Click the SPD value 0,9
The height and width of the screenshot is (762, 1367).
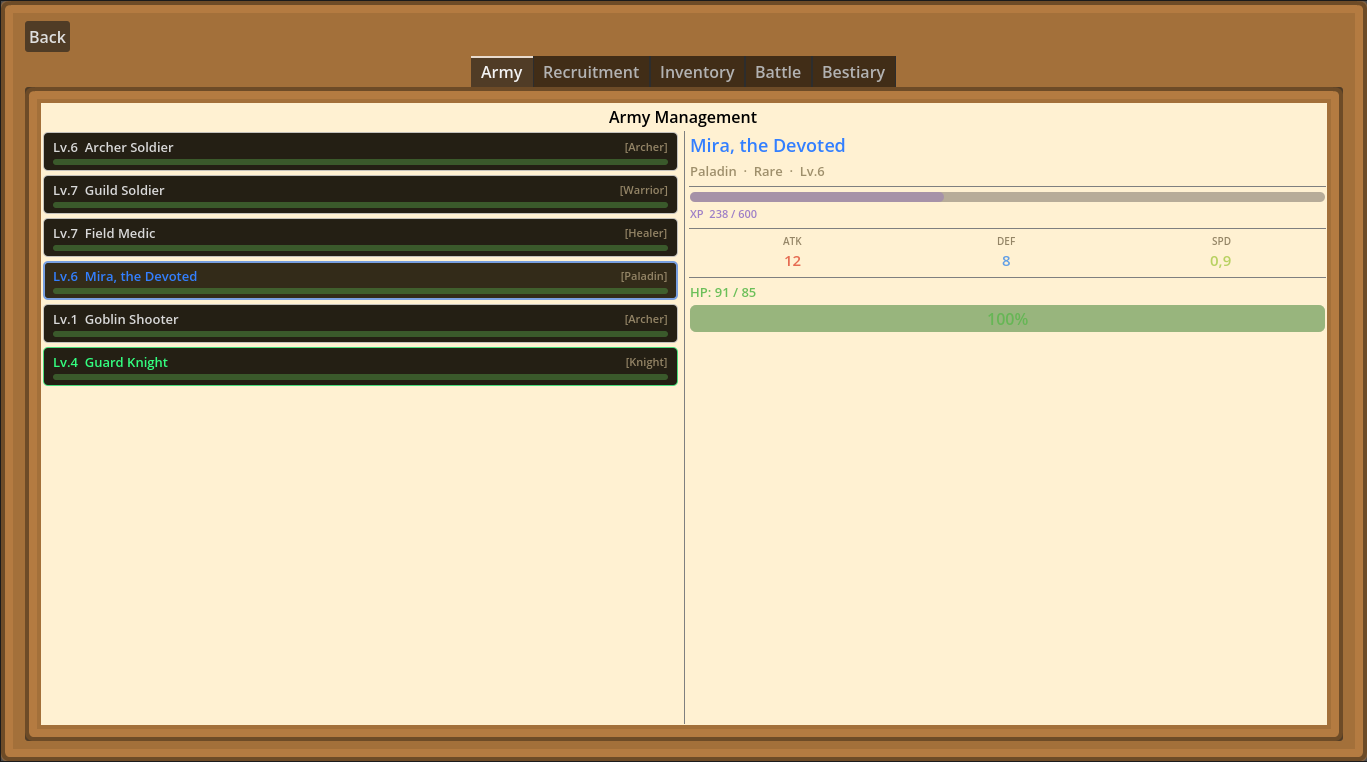pyautogui.click(x=1221, y=261)
